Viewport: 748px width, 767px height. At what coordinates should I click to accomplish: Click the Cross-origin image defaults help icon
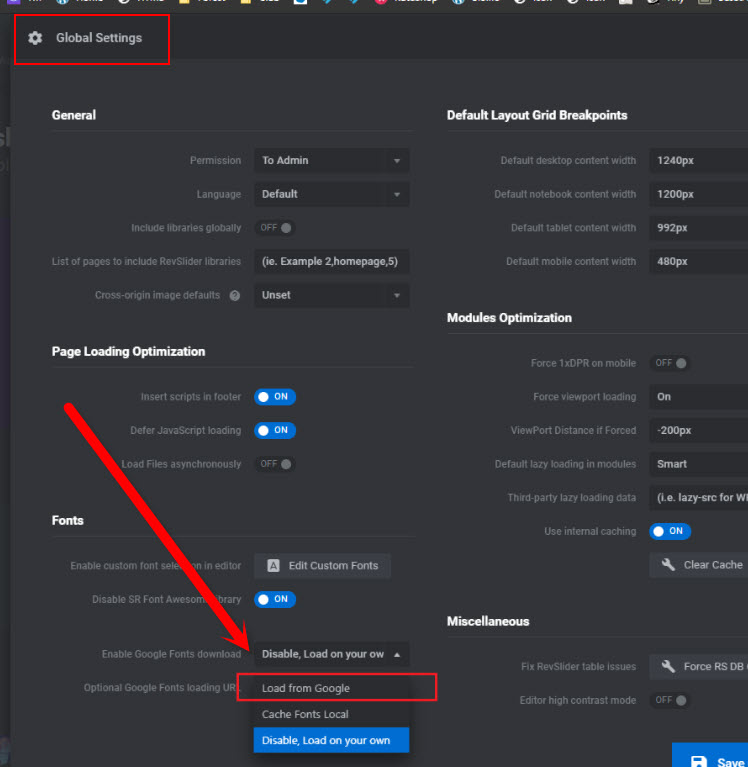(x=235, y=295)
